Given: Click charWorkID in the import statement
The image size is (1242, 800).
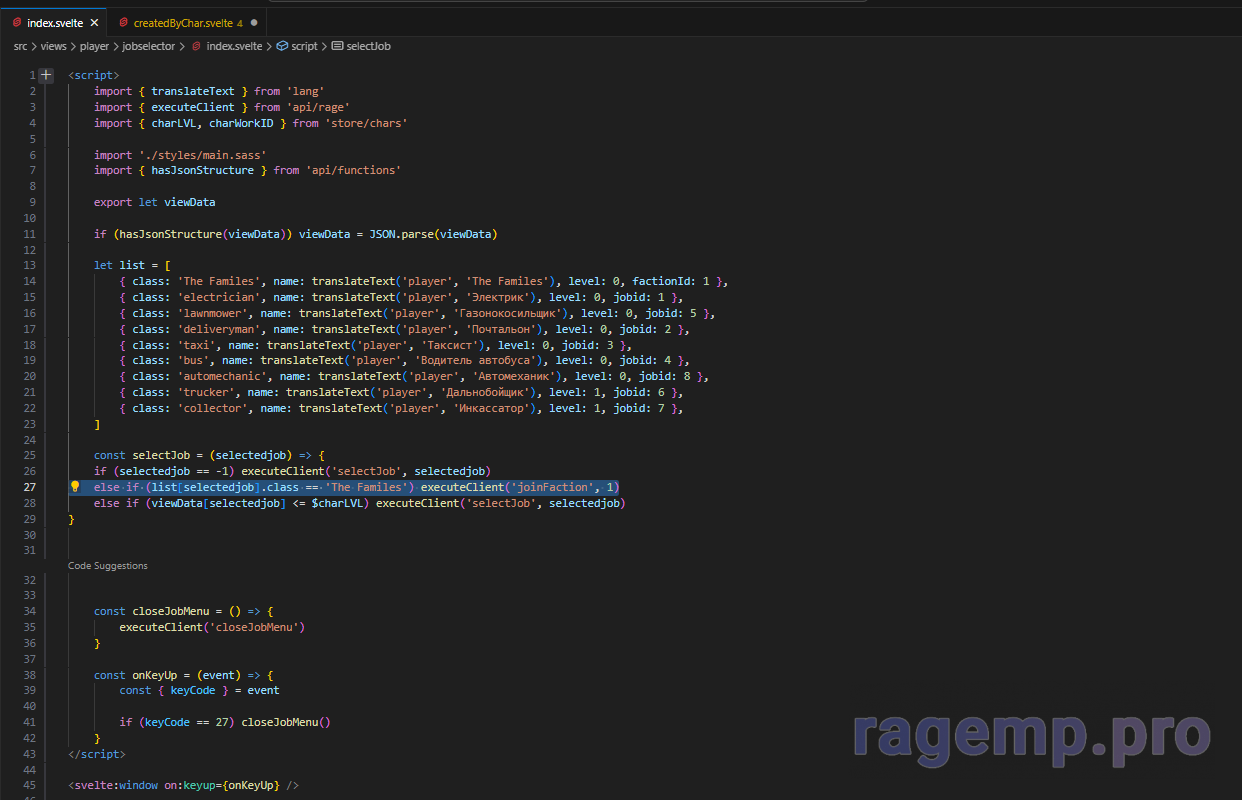Looking at the screenshot, I should coord(241,123).
